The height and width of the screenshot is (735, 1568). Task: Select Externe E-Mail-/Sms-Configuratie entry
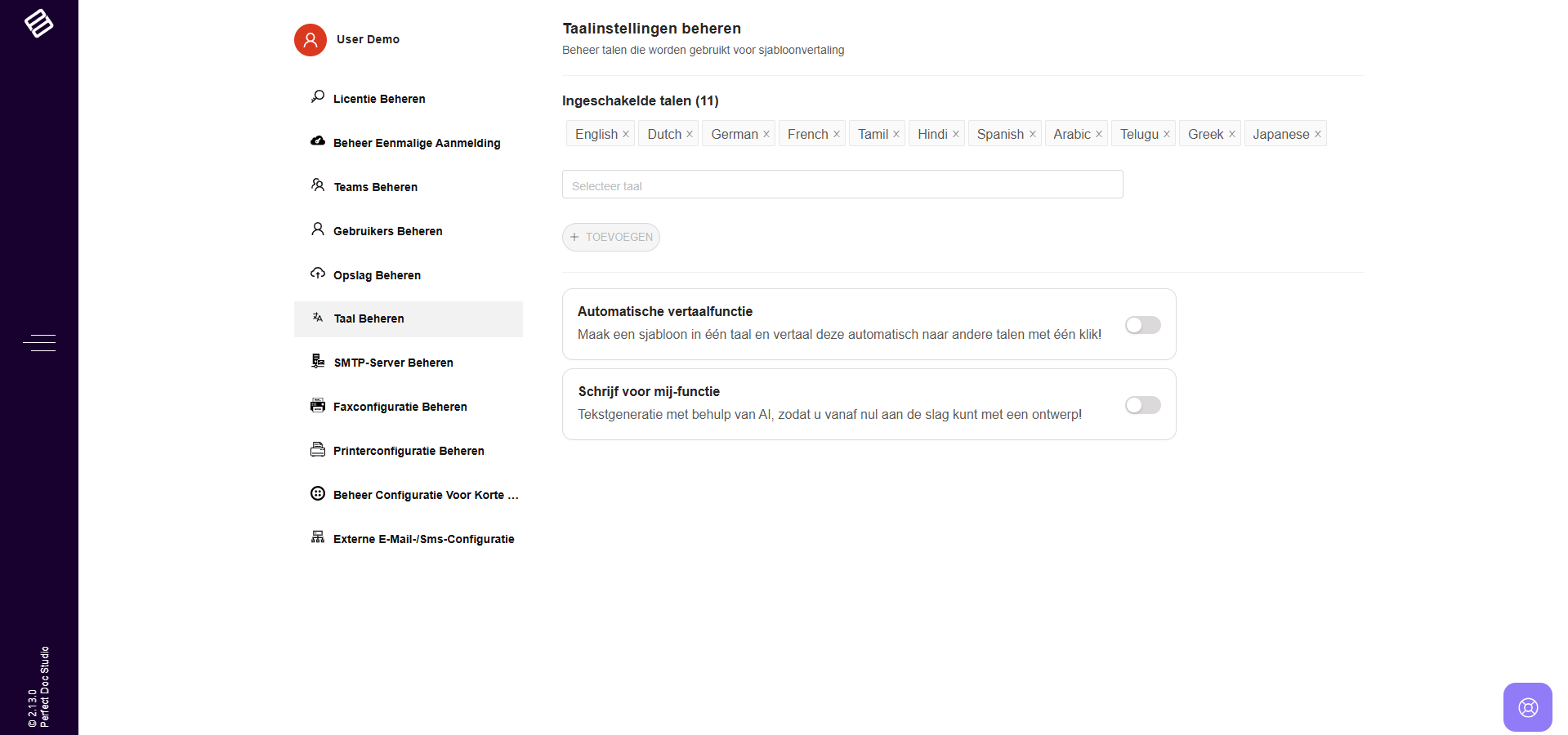[423, 539]
